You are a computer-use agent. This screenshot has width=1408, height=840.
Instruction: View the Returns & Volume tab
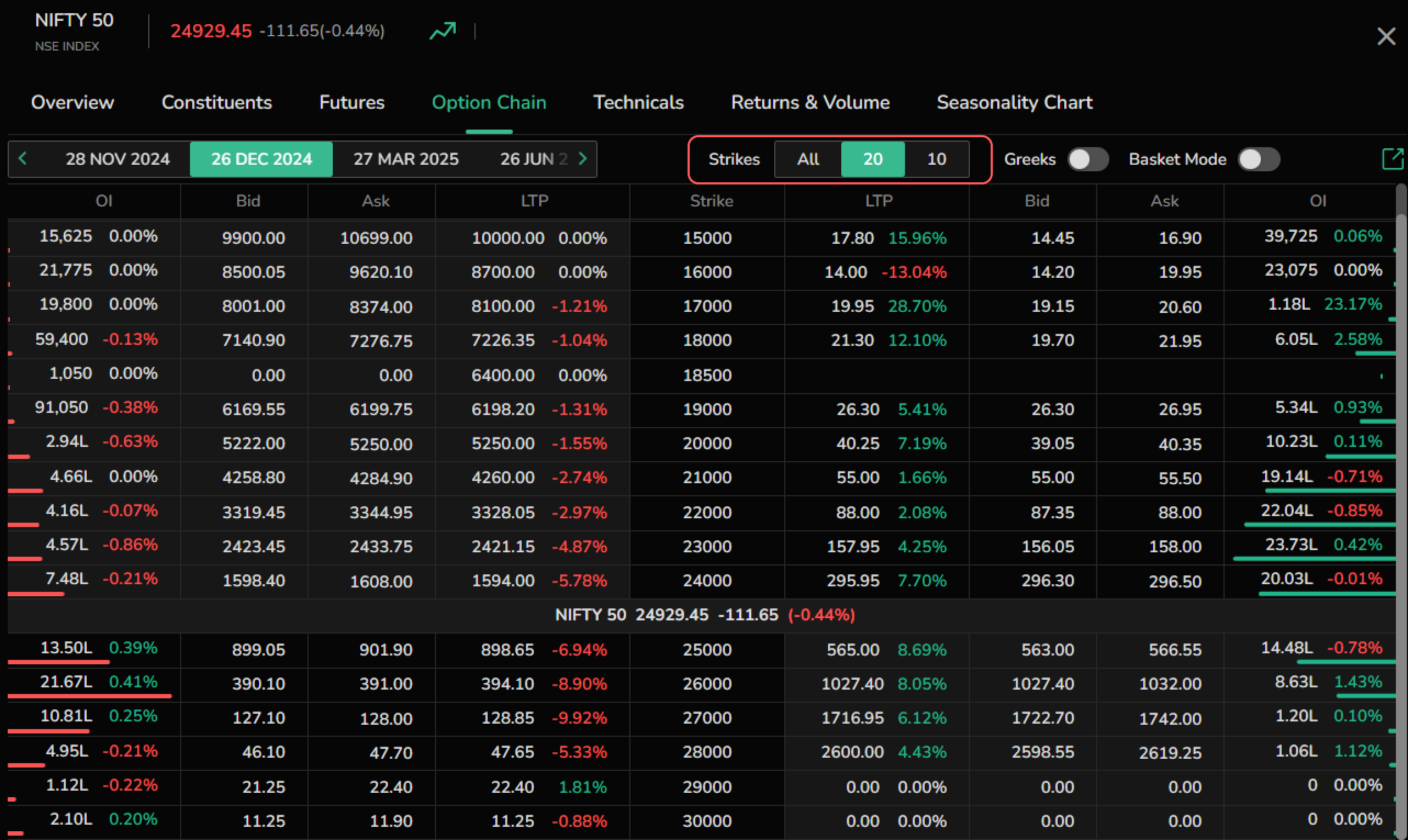pyautogui.click(x=810, y=103)
